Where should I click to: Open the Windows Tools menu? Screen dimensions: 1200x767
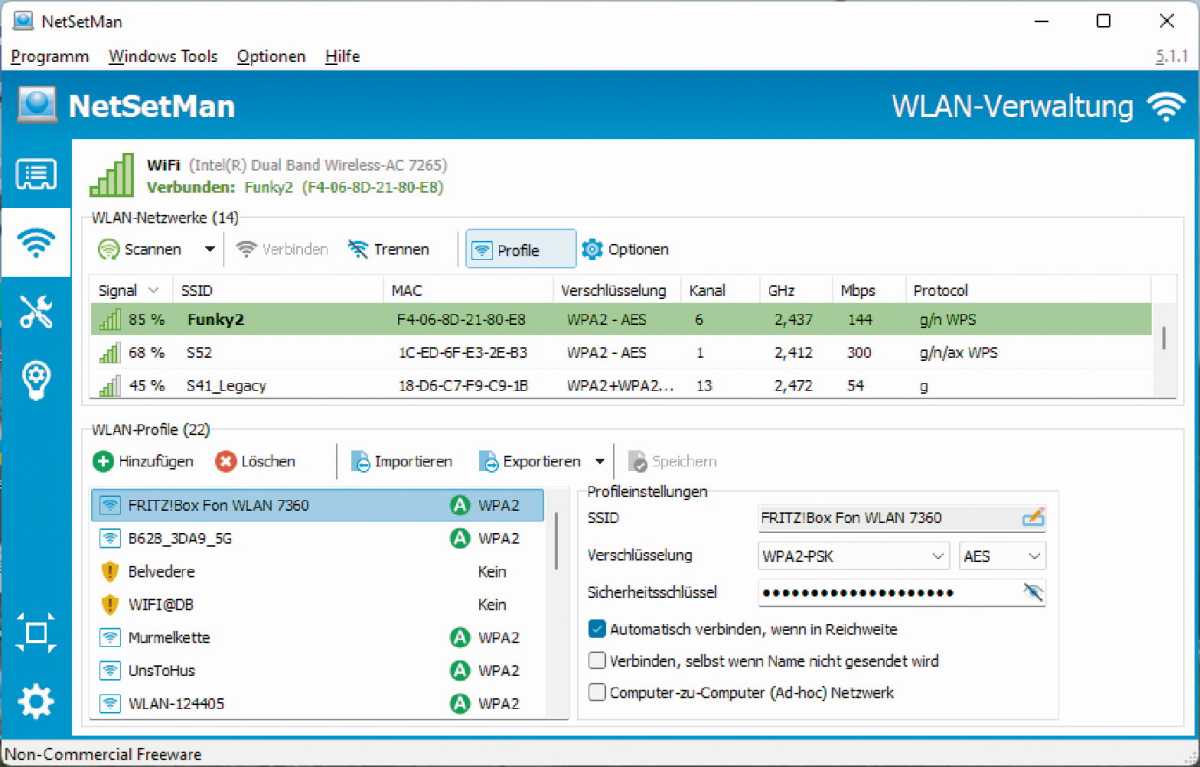[x=163, y=56]
